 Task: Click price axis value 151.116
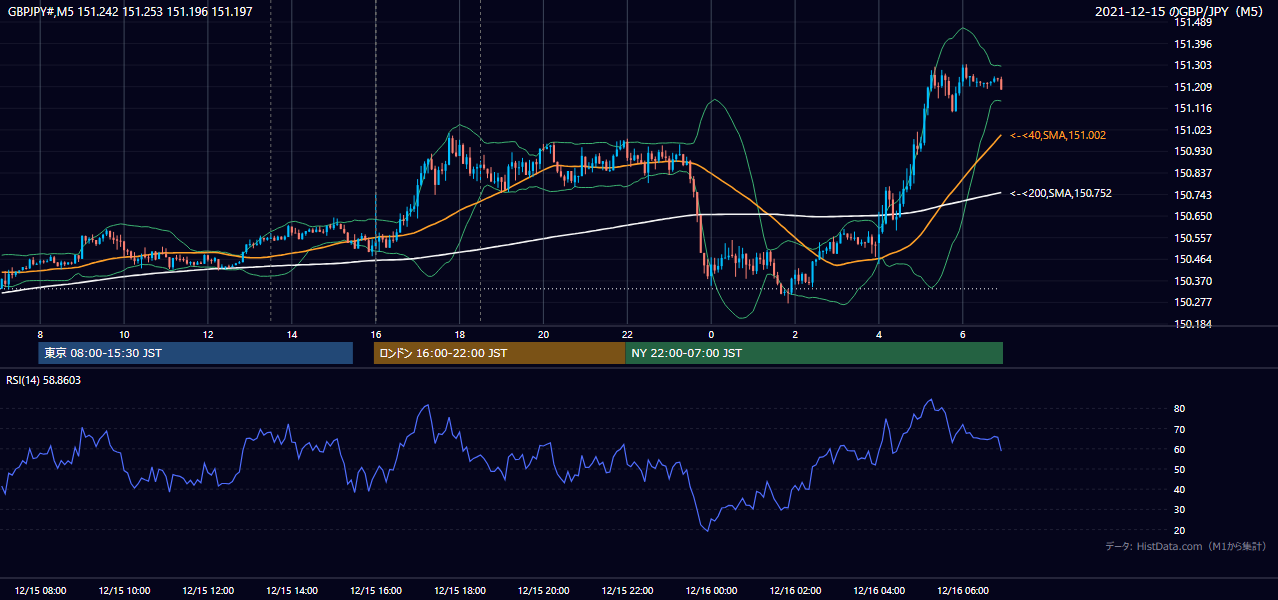click(x=1193, y=109)
